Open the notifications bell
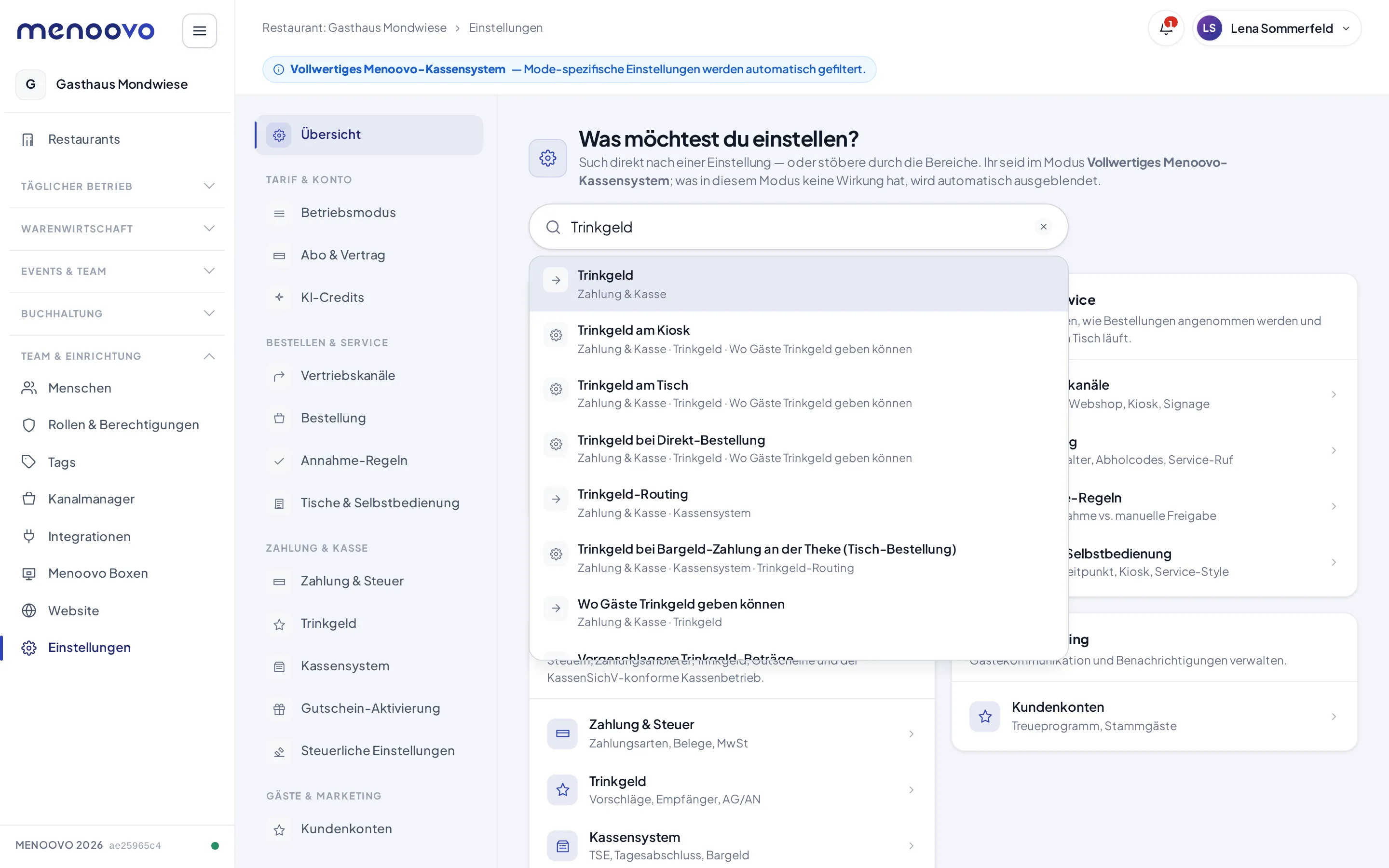 [1166, 28]
